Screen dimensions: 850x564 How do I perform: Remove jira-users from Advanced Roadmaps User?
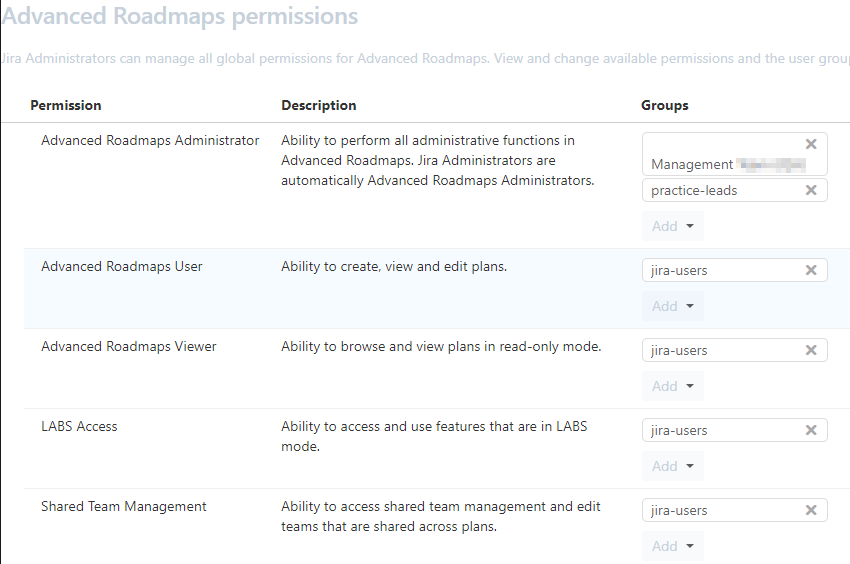(x=811, y=270)
